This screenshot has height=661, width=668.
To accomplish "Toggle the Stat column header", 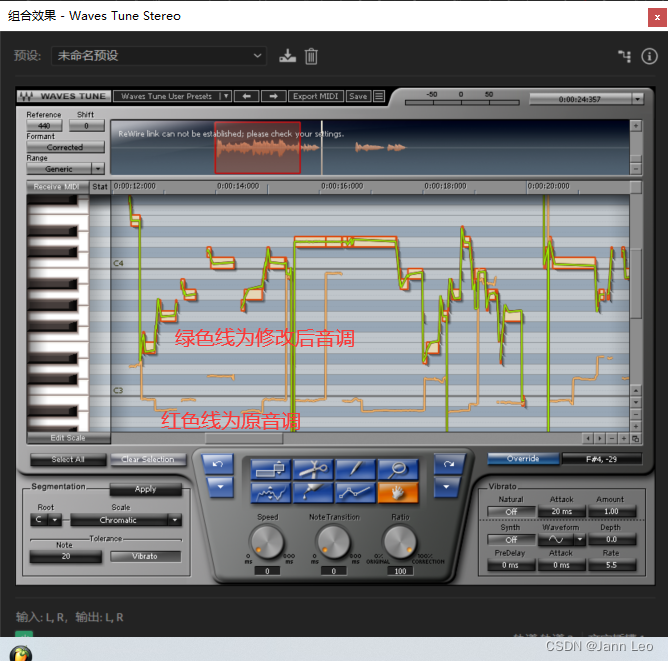I will tap(100, 187).
